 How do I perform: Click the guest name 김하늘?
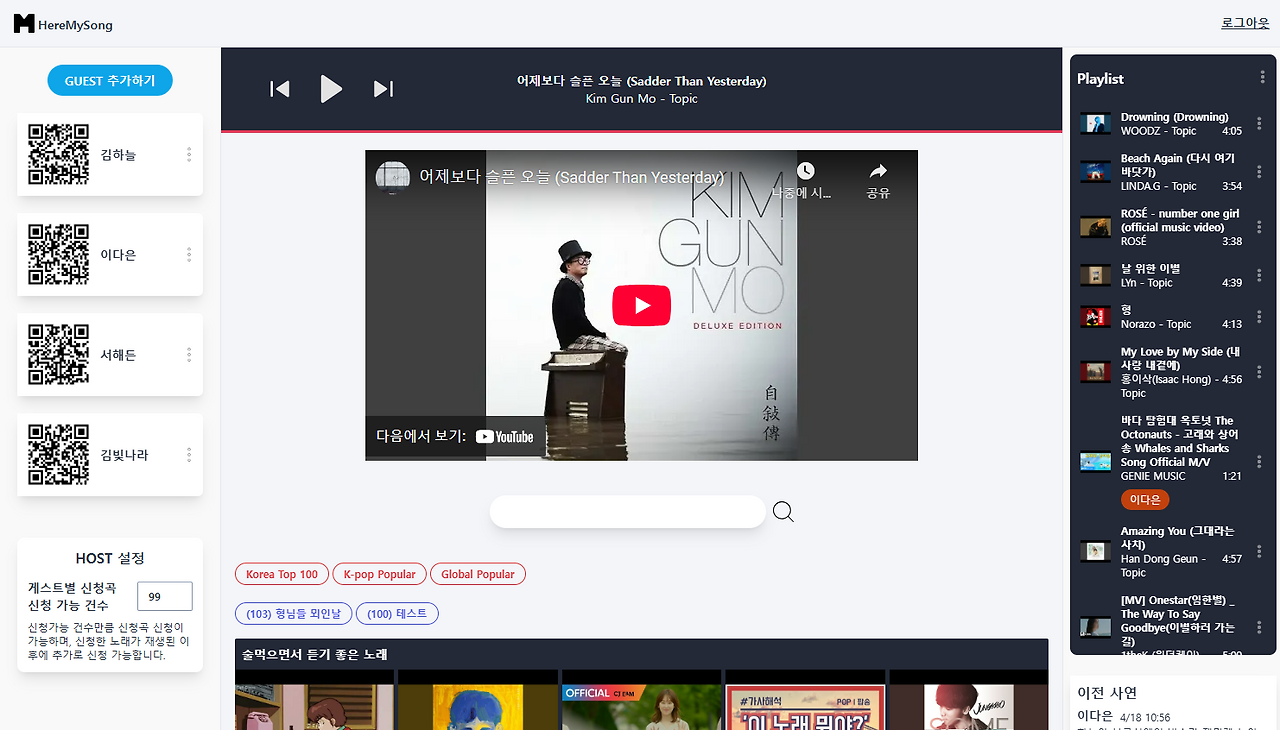tap(118, 155)
